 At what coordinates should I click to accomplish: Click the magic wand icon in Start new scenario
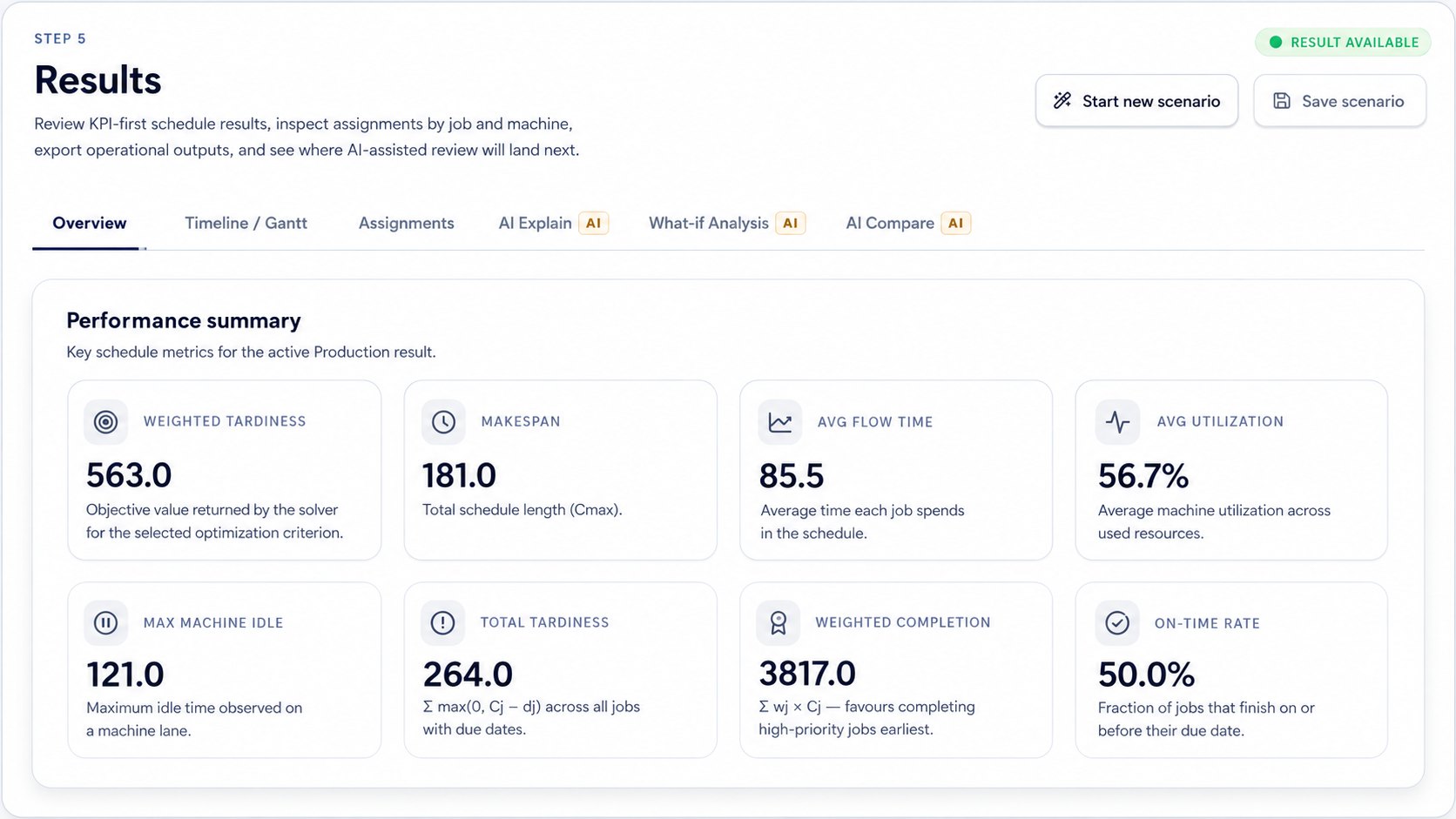(x=1062, y=101)
